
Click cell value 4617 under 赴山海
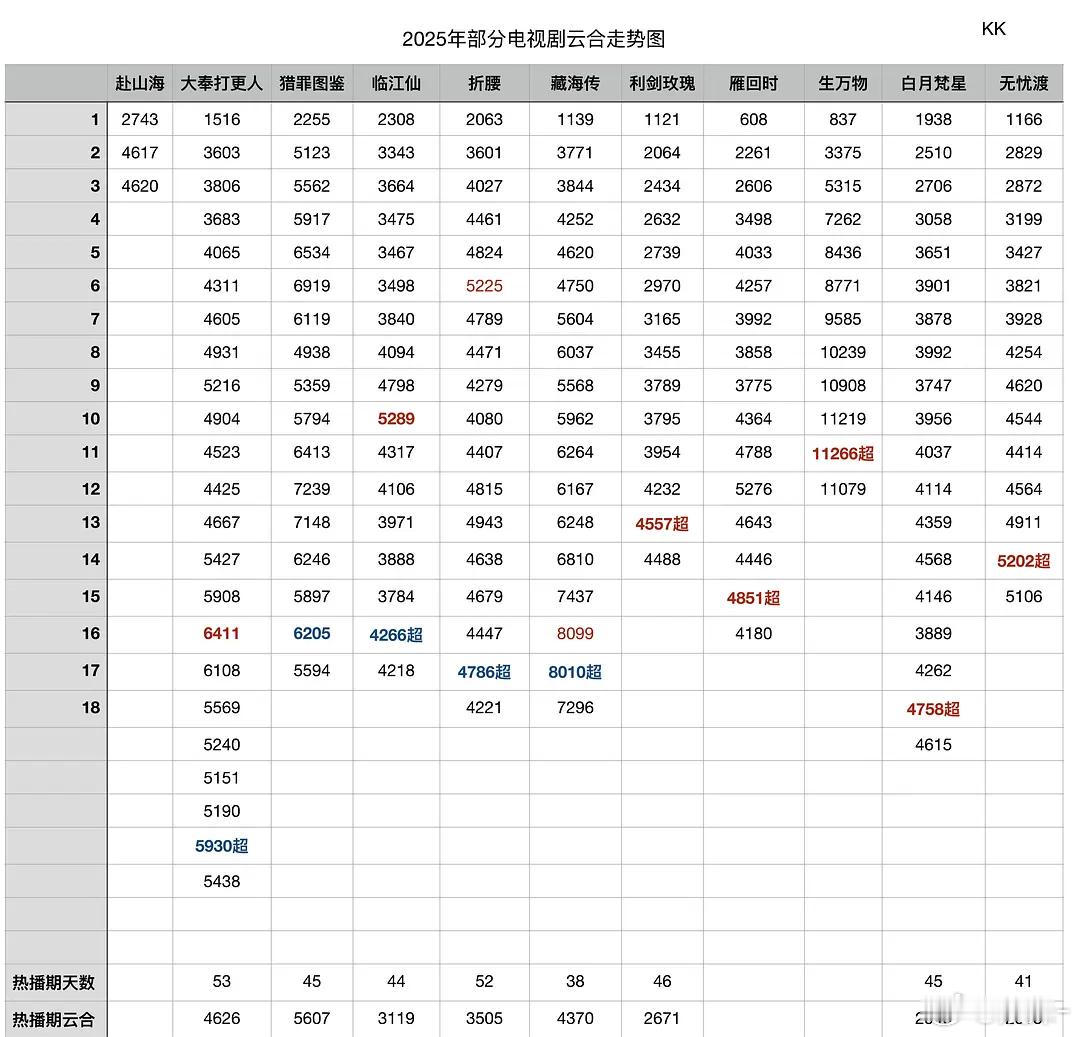coord(140,153)
